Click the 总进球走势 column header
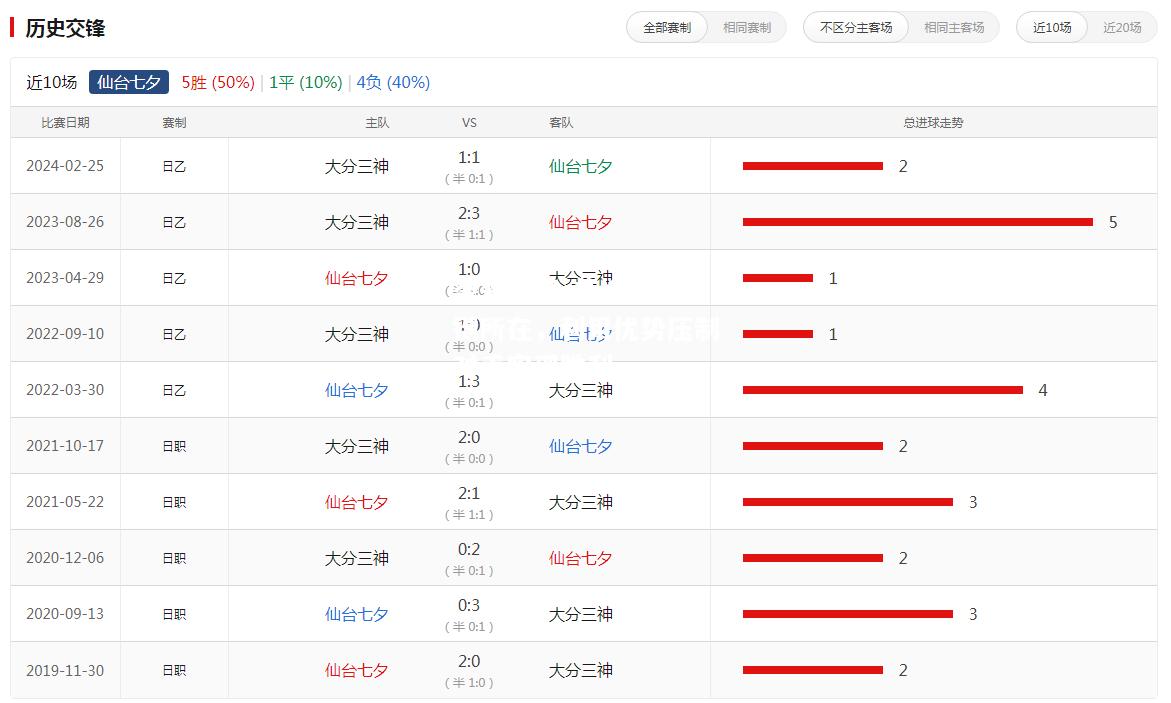This screenshot has width=1171, height=703. [x=933, y=123]
